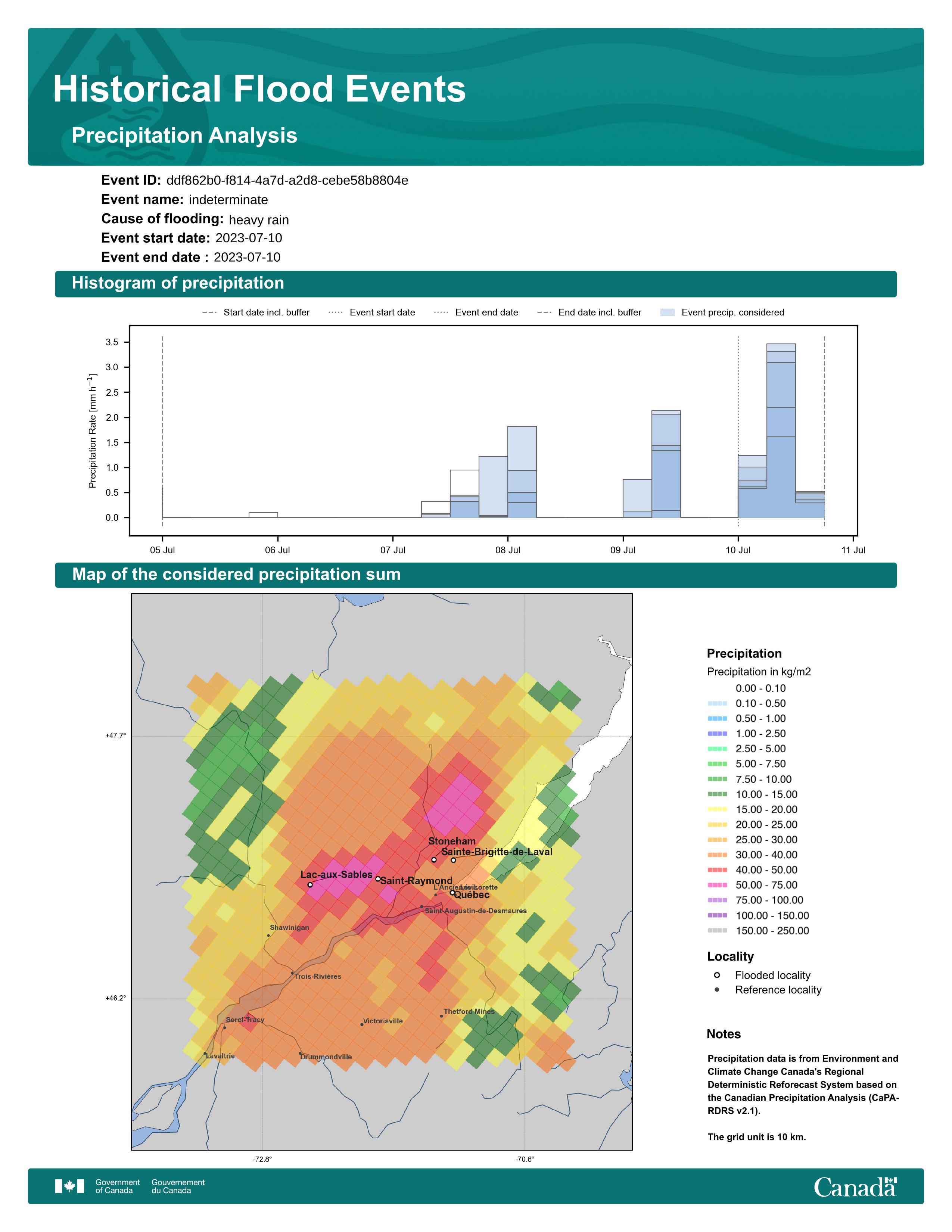Click the Flooded locality legend circle

click(717, 975)
